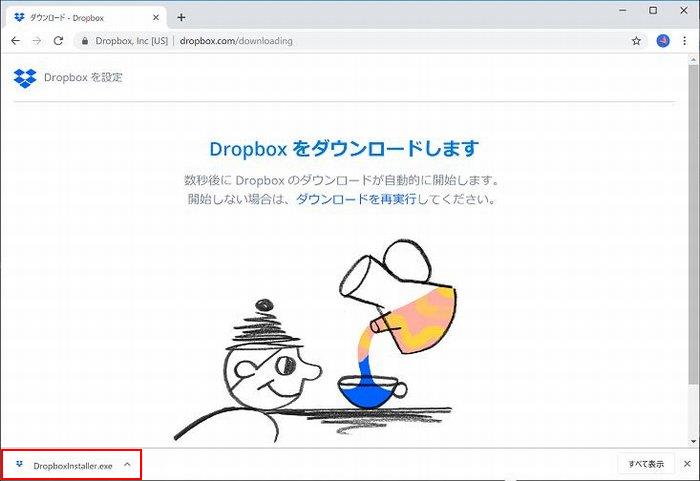Click the browser forward arrow
The height and width of the screenshot is (481, 700).
(x=37, y=41)
